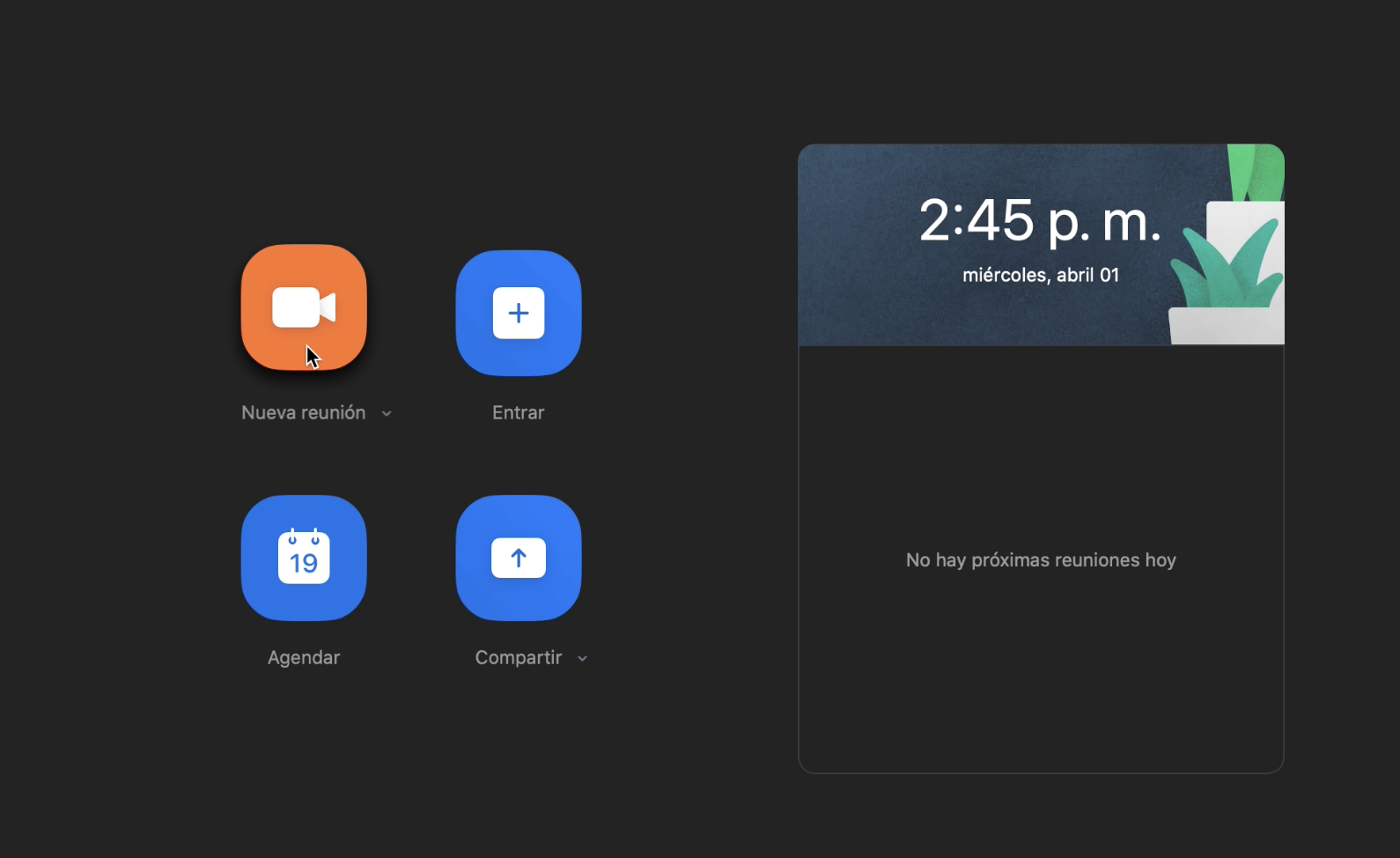Click 'No hay próximas reuniones hoy' text

(1041, 560)
